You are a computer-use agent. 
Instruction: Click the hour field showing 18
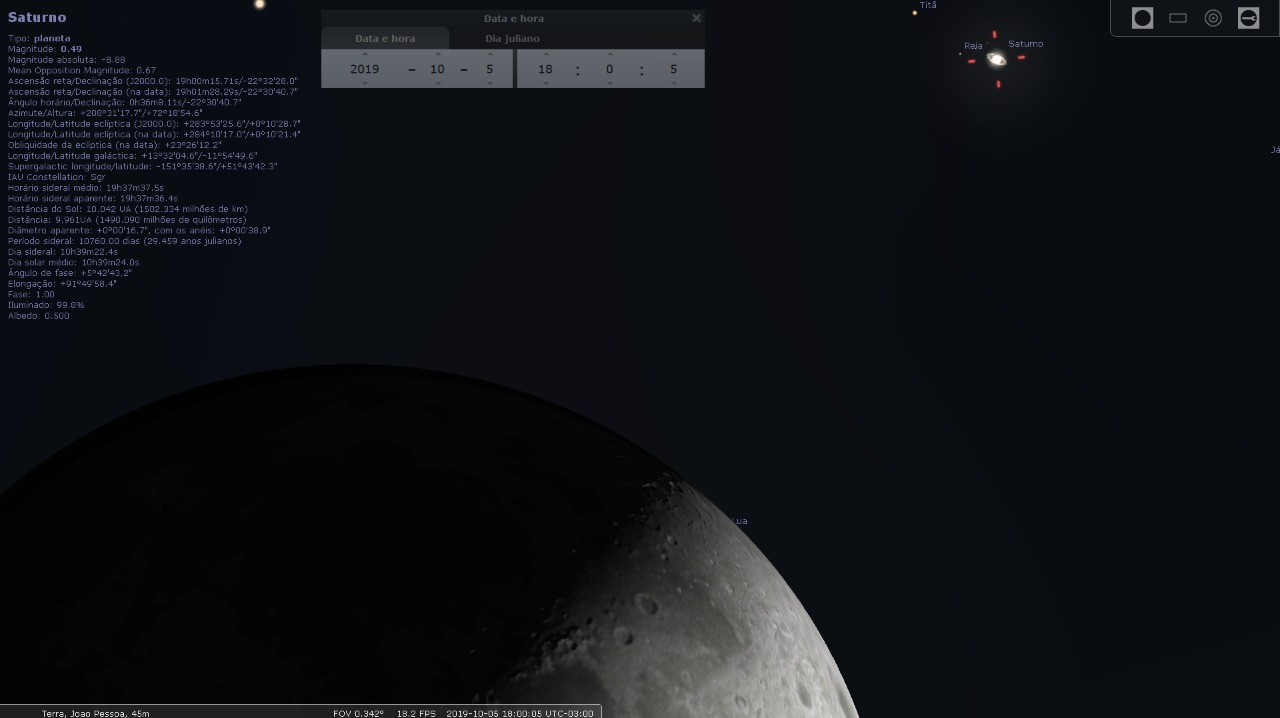point(545,69)
